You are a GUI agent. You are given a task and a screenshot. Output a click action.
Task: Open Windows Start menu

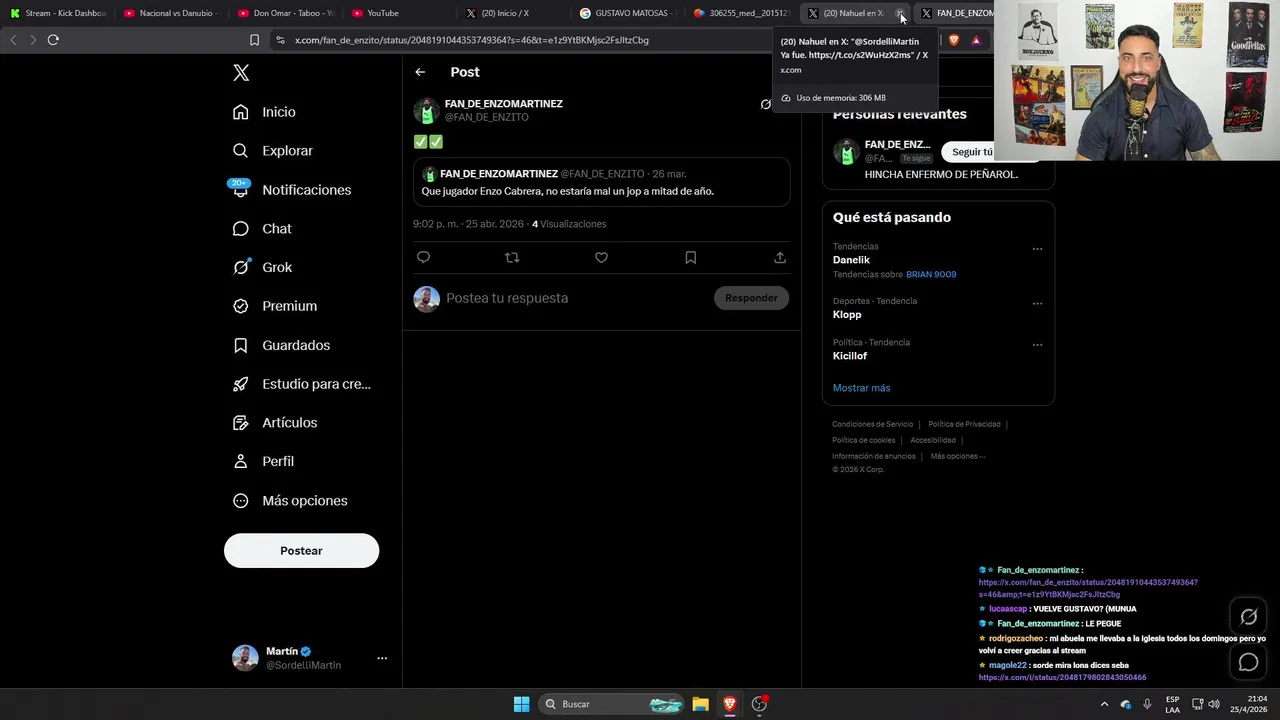click(x=521, y=704)
